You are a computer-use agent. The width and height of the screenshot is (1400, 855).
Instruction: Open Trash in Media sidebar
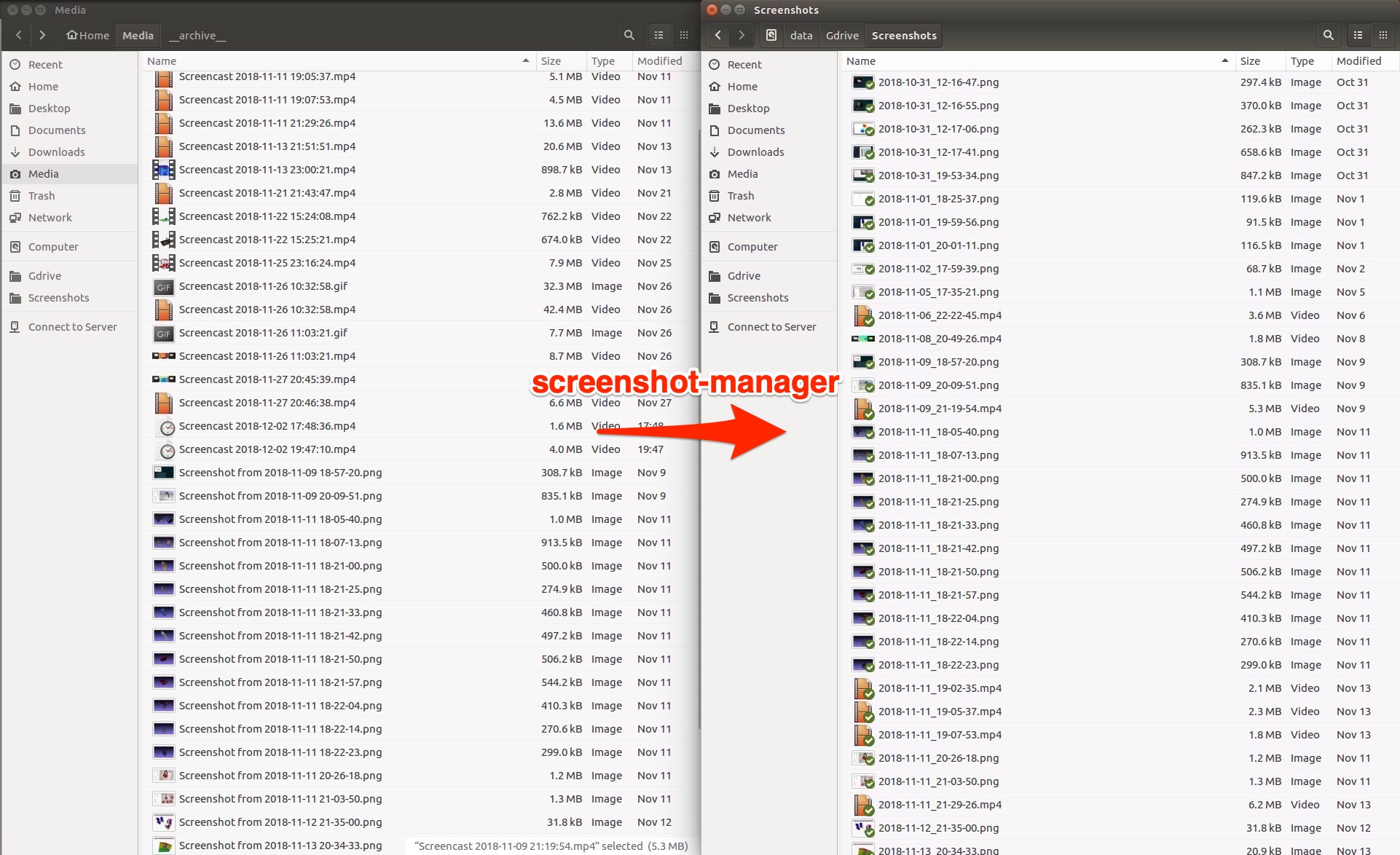click(x=42, y=196)
